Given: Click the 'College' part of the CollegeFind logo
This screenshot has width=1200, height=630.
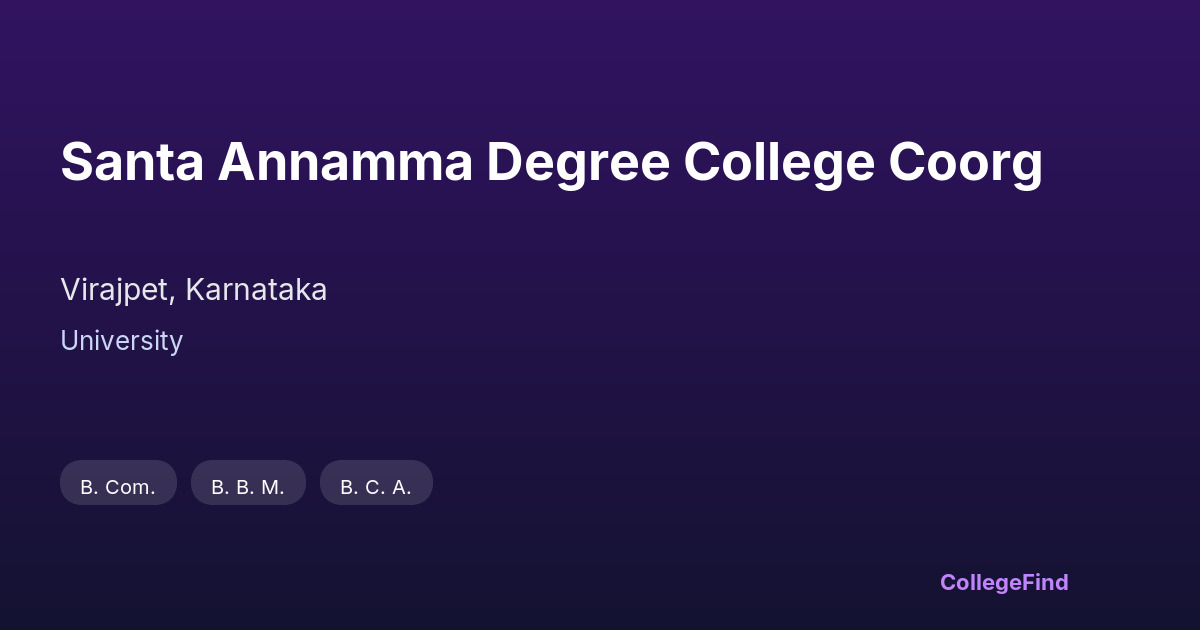Looking at the screenshot, I should [979, 582].
